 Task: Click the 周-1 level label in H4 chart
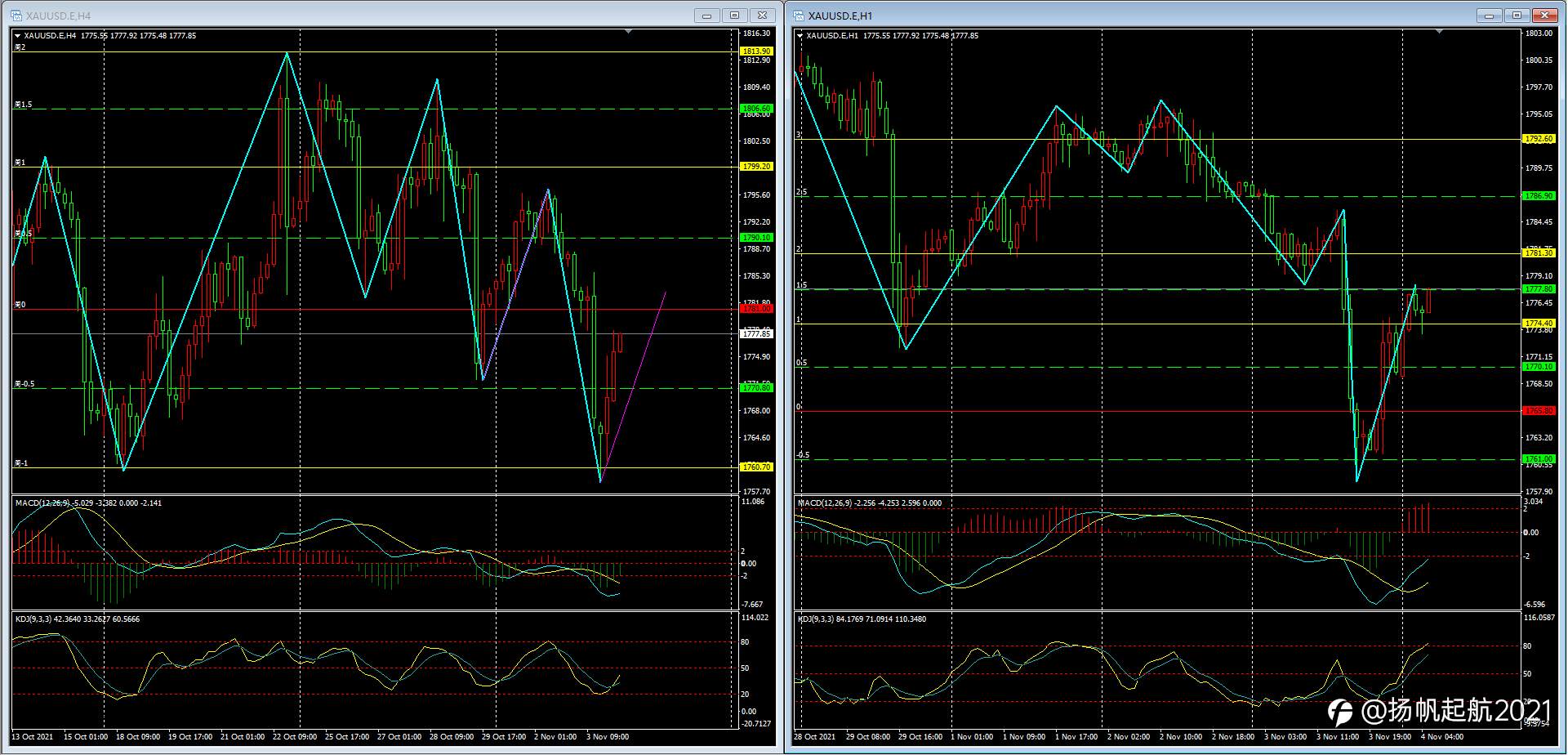[21, 463]
